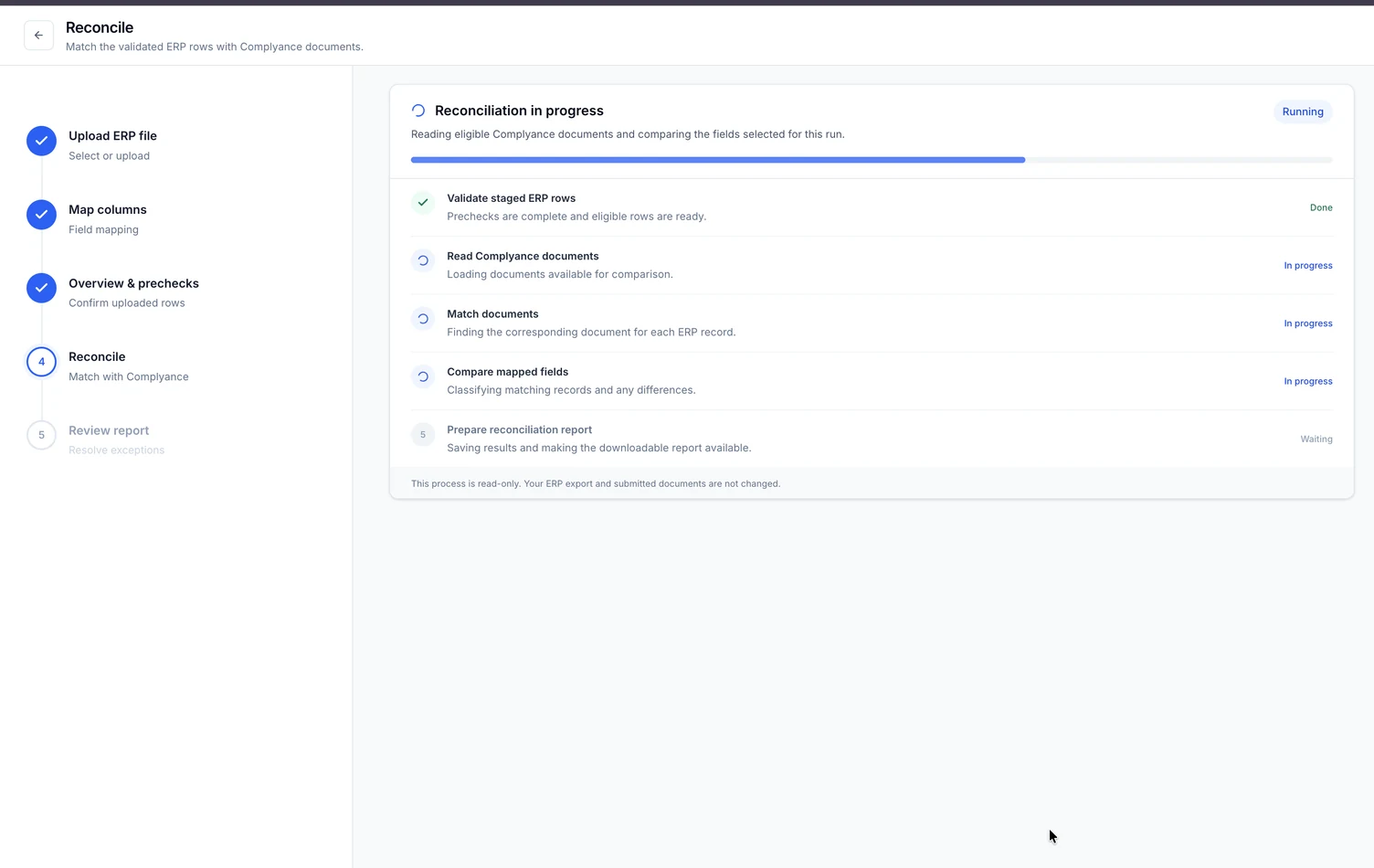Click the Compare mapped fields title

click(x=507, y=372)
